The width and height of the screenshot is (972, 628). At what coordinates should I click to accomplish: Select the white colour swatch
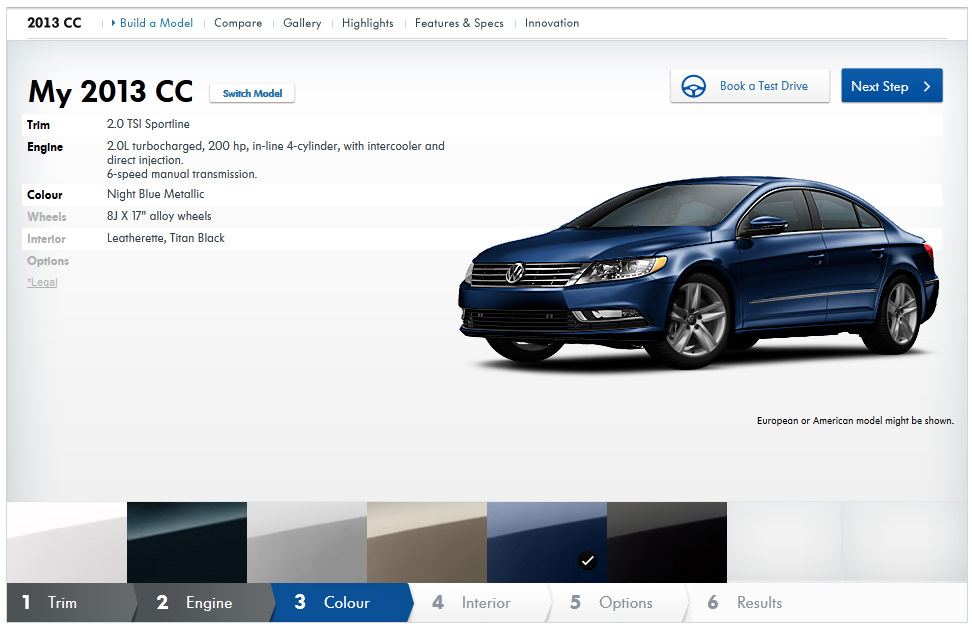[67, 542]
